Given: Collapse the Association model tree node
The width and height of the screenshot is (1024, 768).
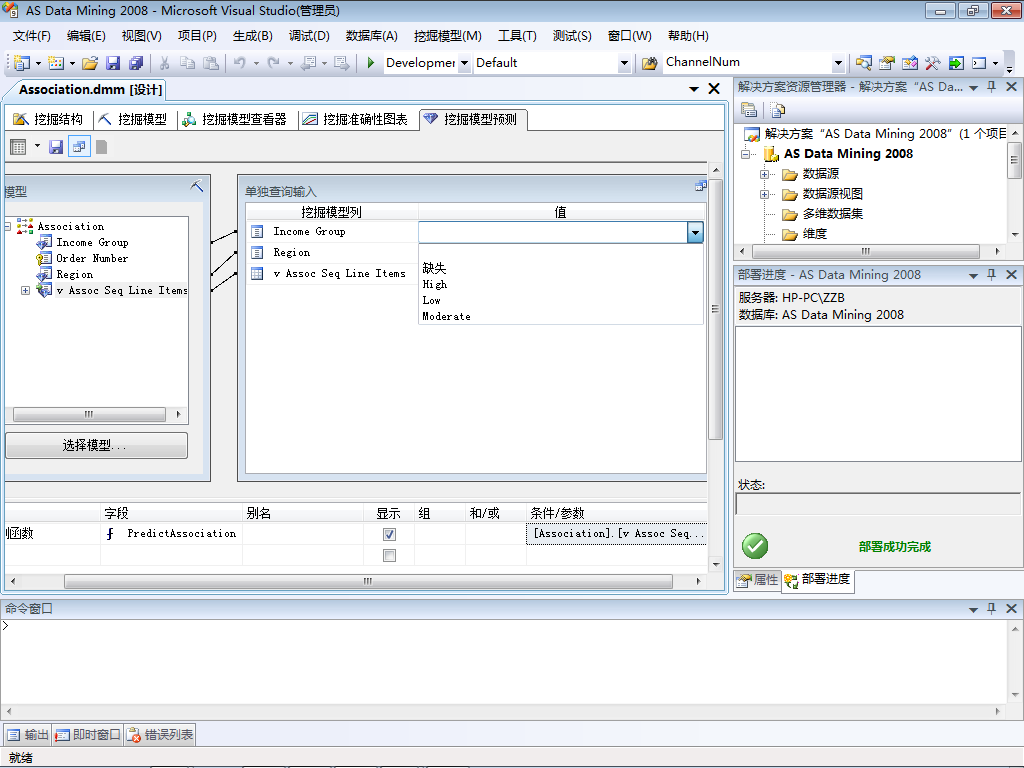Looking at the screenshot, I should coord(8,227).
